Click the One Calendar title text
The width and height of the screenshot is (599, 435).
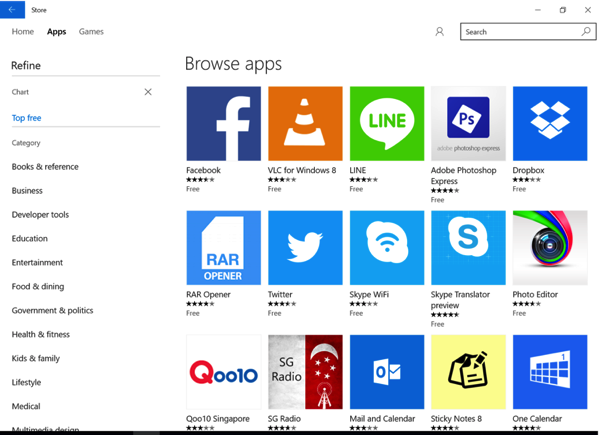(x=537, y=419)
